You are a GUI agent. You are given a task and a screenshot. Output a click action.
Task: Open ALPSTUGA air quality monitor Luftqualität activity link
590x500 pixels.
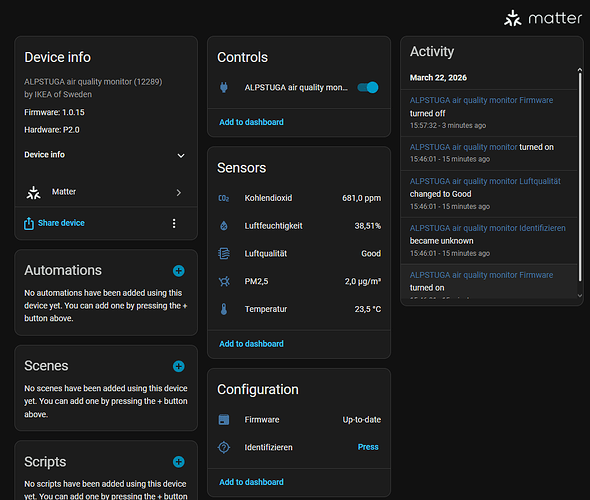[485, 181]
